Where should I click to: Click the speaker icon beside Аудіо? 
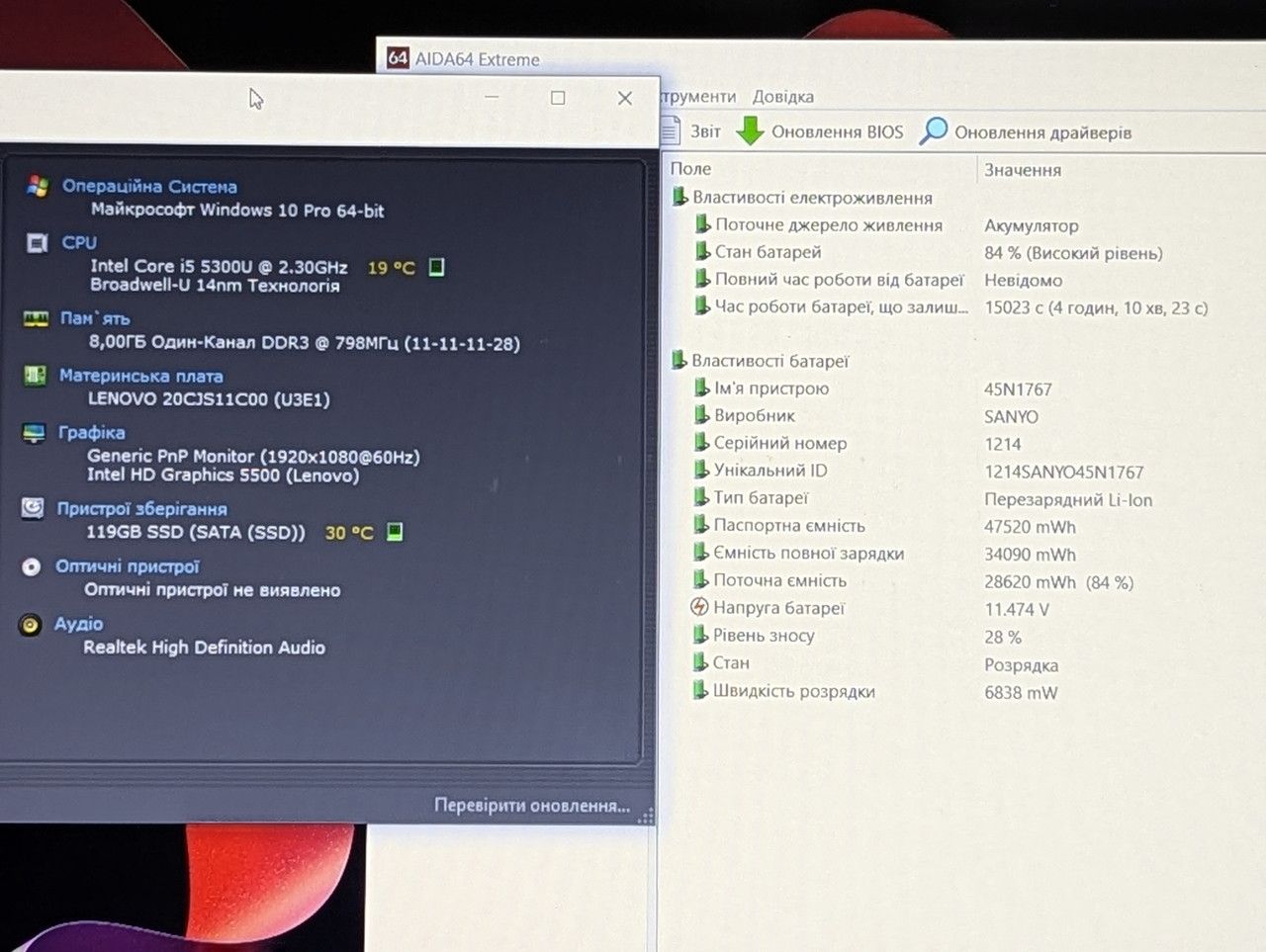click(31, 624)
